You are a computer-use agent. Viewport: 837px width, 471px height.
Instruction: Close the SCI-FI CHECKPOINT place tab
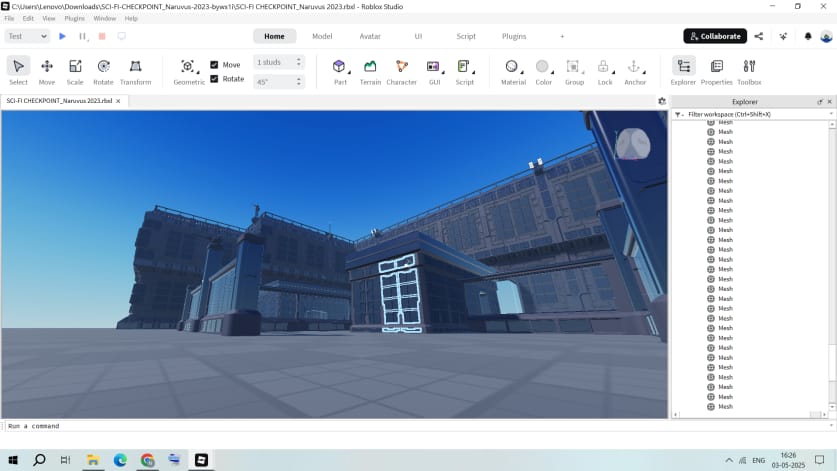[x=118, y=101]
